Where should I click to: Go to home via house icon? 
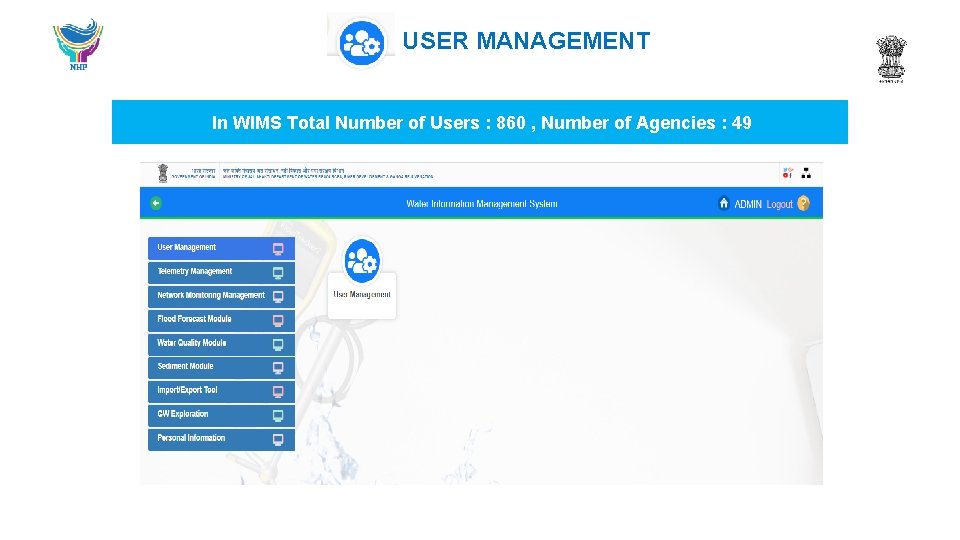[724, 203]
